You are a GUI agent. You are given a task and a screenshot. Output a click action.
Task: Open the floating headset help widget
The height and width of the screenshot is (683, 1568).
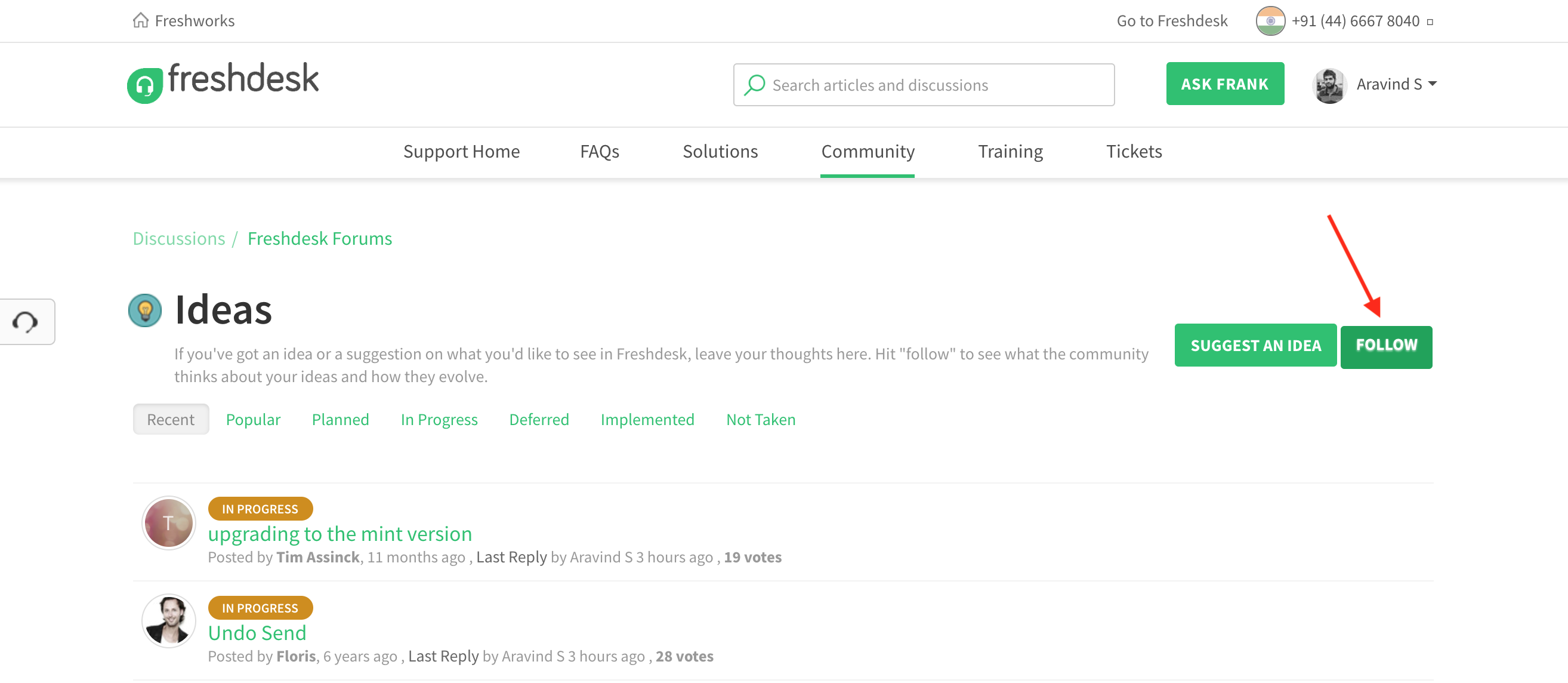coord(26,322)
